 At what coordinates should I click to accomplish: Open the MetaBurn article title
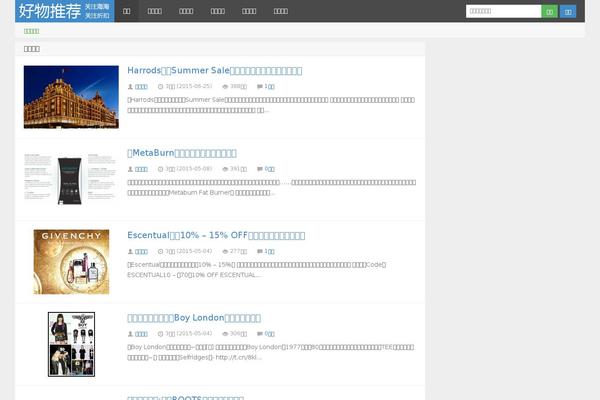point(182,153)
